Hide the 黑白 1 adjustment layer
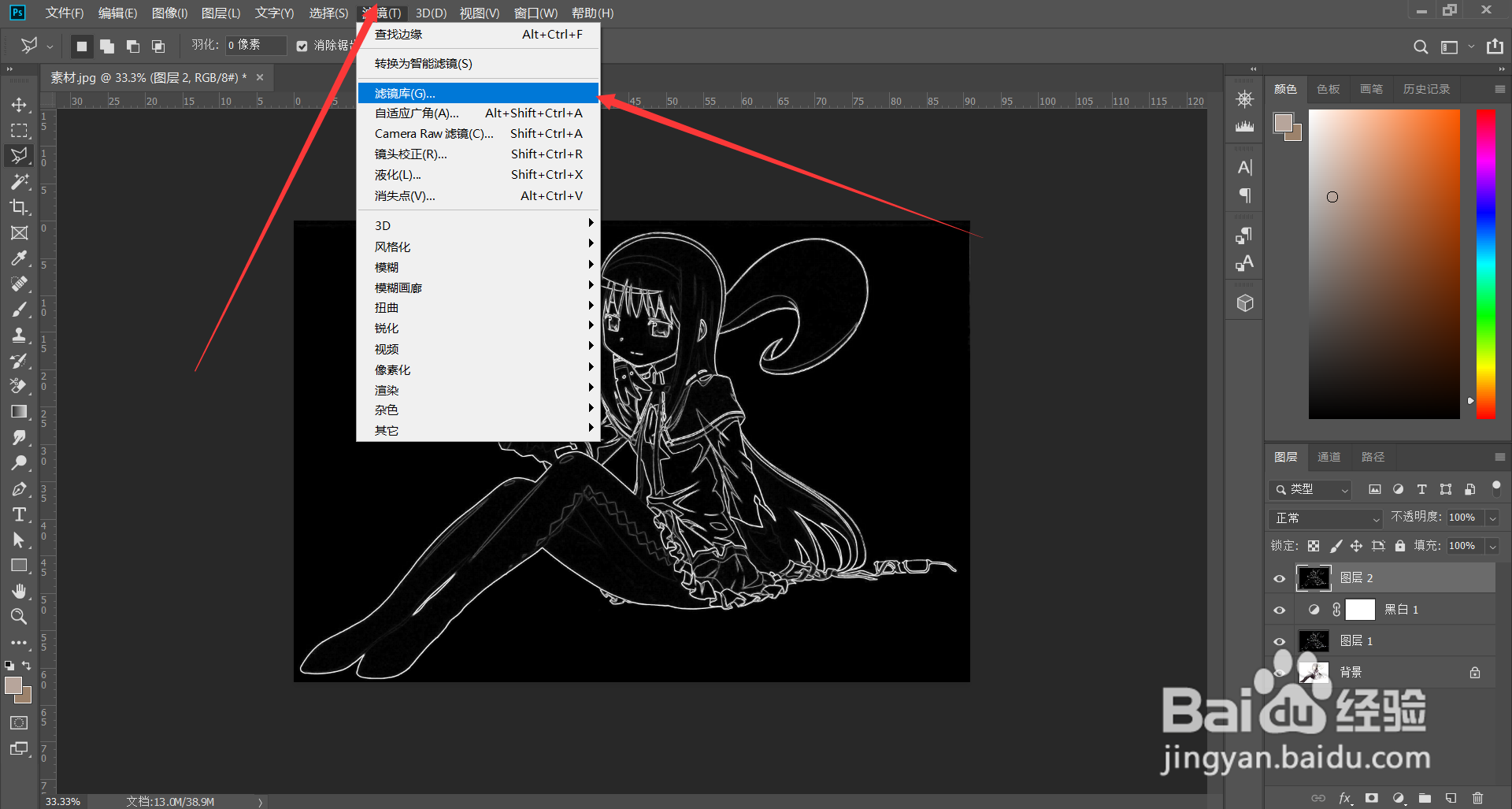This screenshot has width=1512, height=809. [x=1279, y=610]
